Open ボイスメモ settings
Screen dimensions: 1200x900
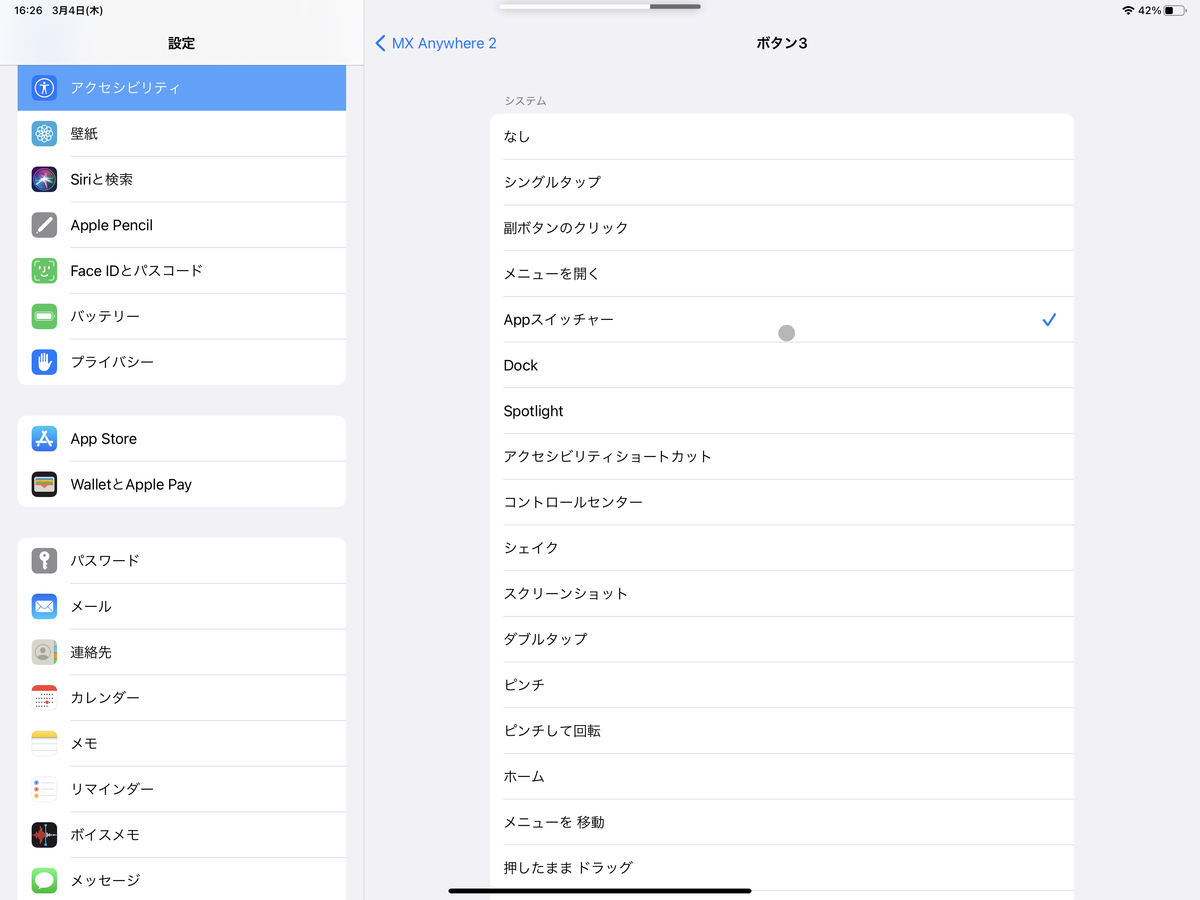pos(182,835)
